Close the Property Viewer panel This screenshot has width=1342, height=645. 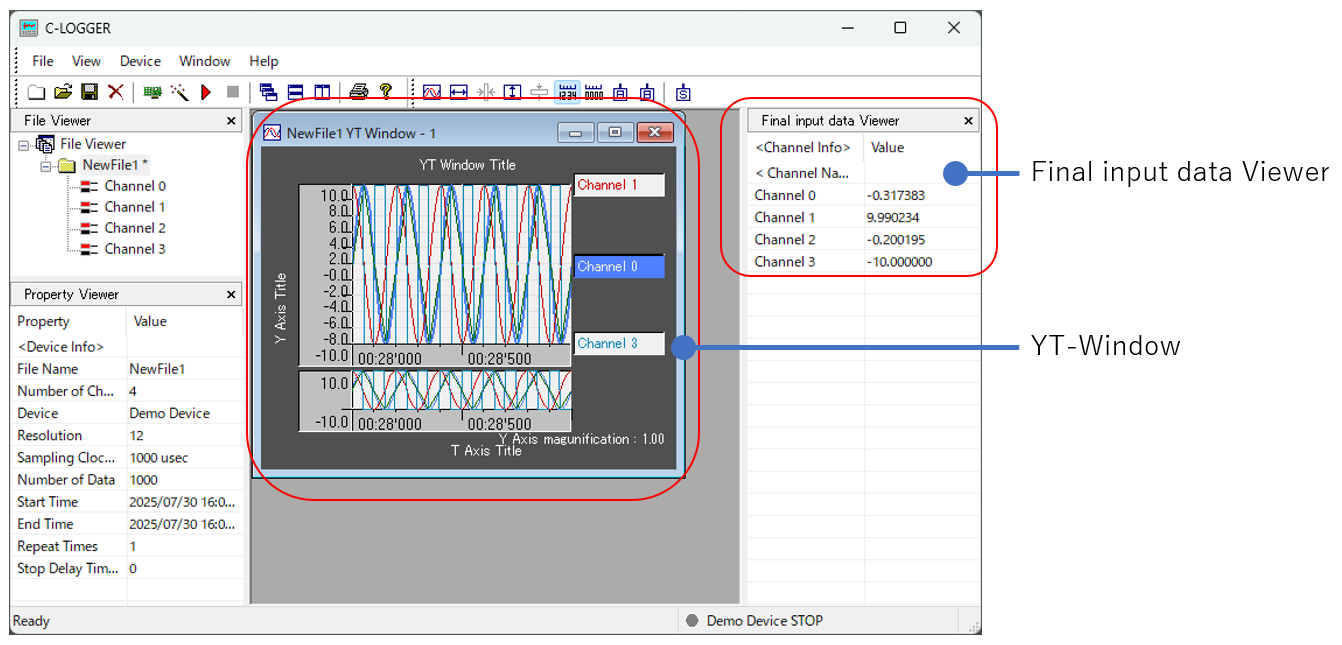231,295
